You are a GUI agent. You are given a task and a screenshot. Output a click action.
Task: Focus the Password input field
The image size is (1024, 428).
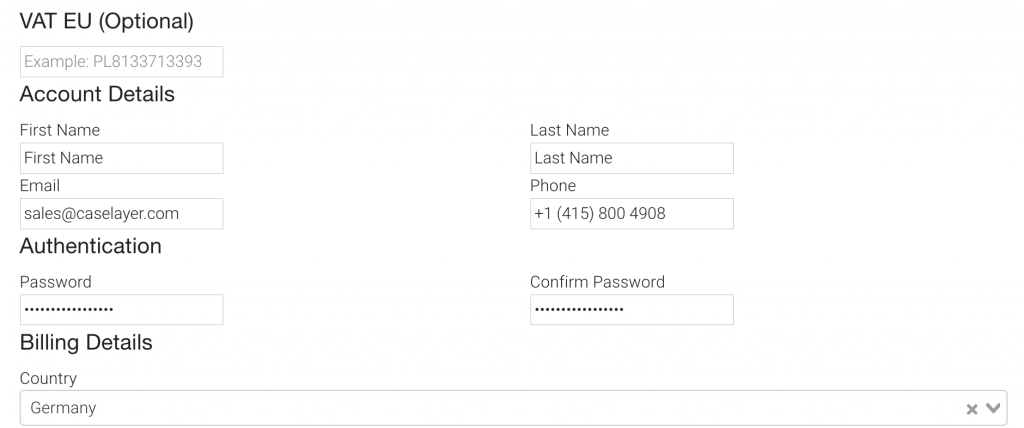point(121,309)
